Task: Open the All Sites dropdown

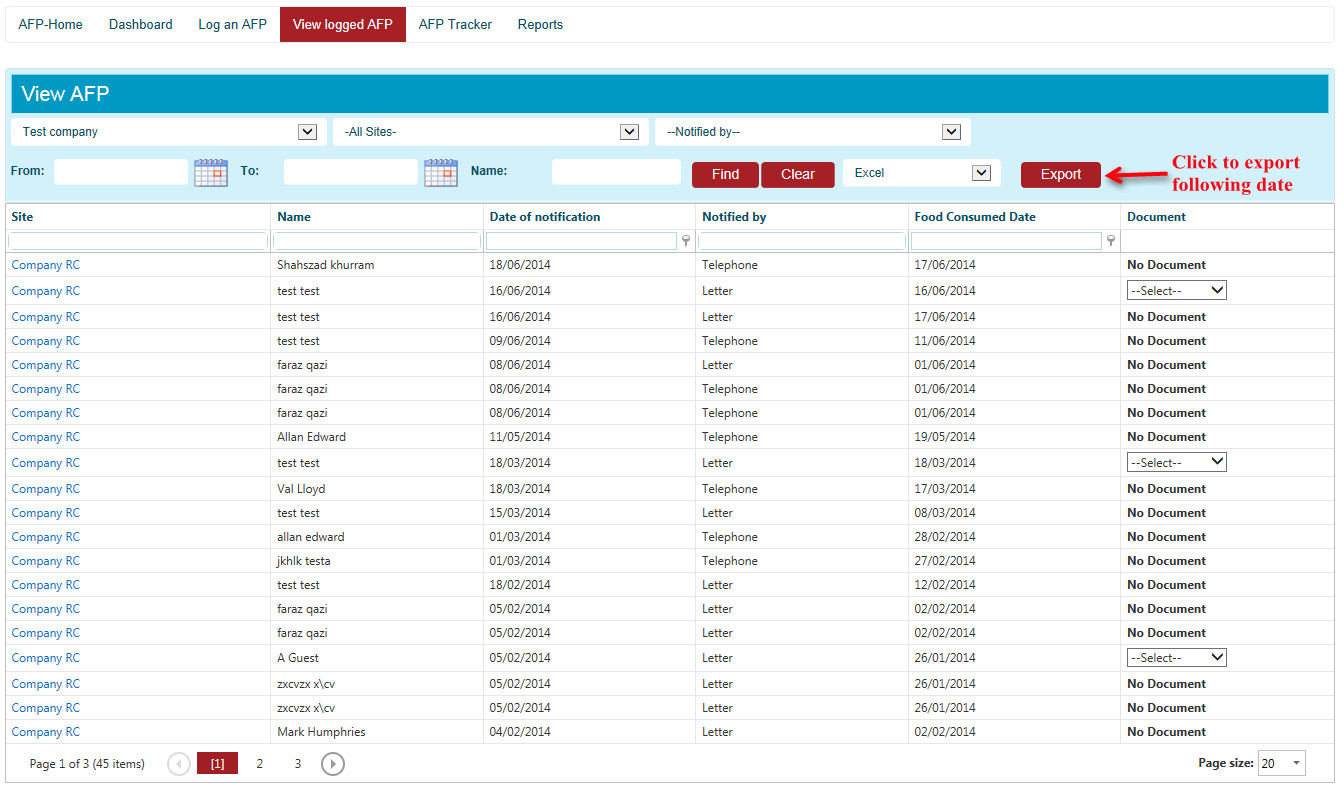Action: (629, 132)
